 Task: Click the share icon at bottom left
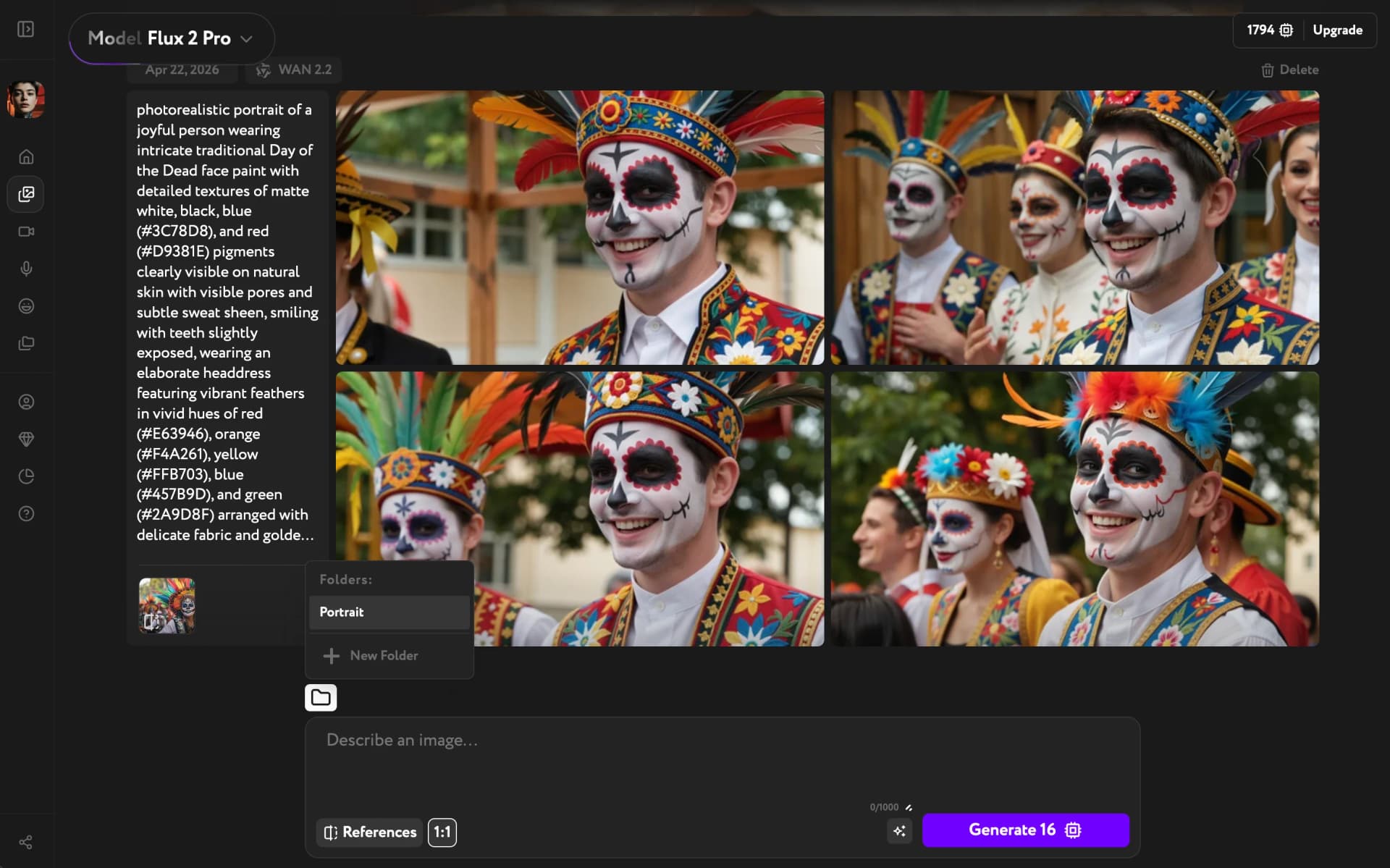coord(26,842)
